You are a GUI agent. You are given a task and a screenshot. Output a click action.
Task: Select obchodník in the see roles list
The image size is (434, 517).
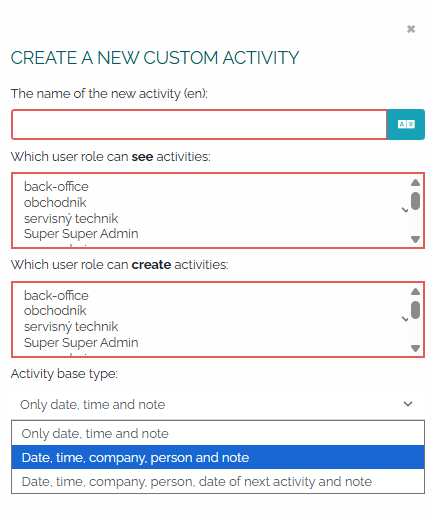pos(55,202)
